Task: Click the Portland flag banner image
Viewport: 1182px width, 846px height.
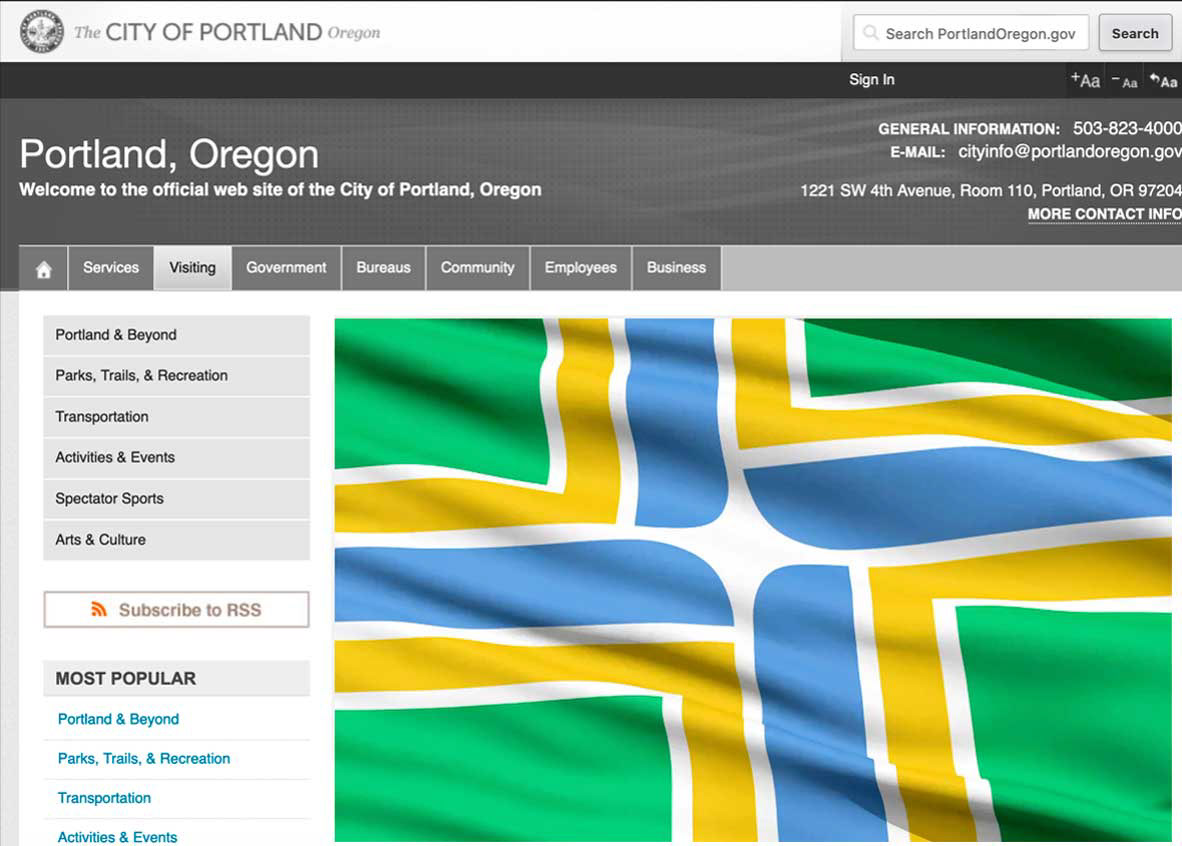Action: tap(753, 580)
